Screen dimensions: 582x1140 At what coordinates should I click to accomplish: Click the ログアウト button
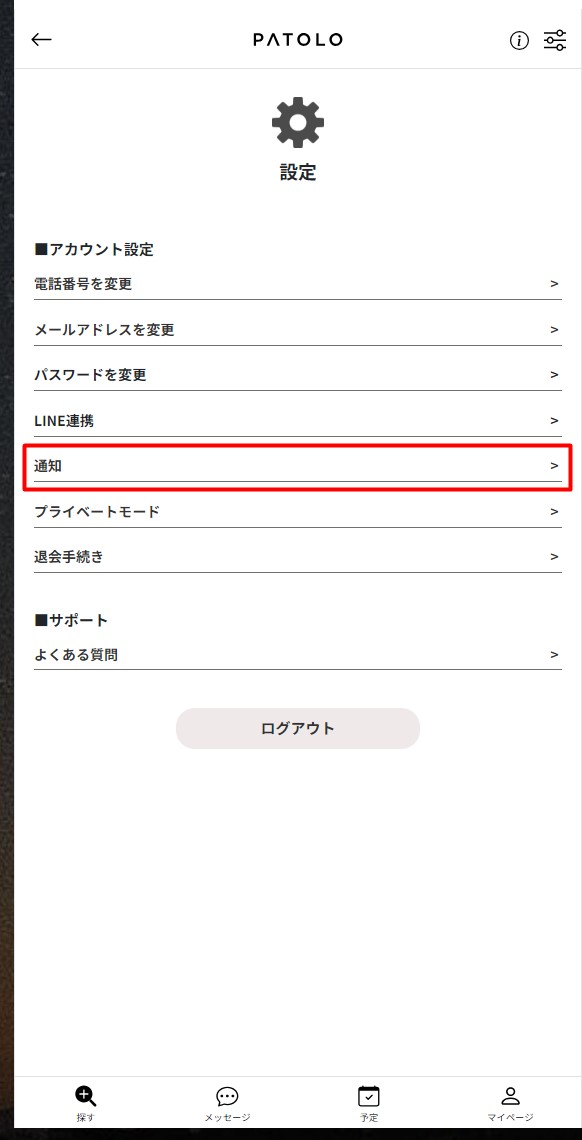pyautogui.click(x=298, y=728)
